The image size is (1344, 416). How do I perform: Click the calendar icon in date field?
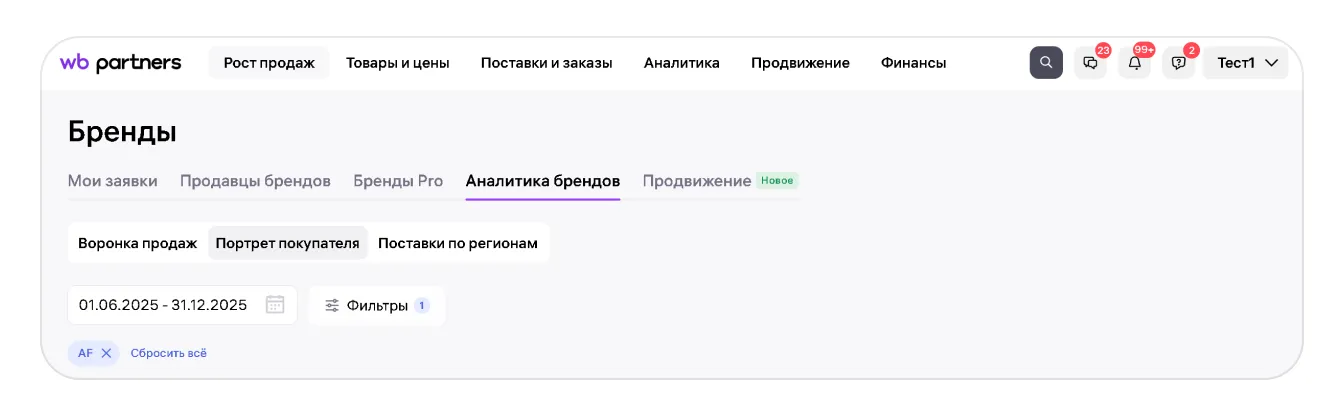(x=275, y=305)
